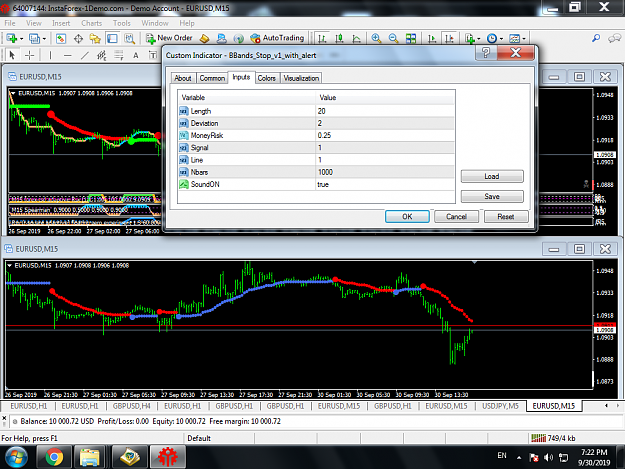Expand the Templates dropdown arrow
625x469 pixels.
[524, 39]
